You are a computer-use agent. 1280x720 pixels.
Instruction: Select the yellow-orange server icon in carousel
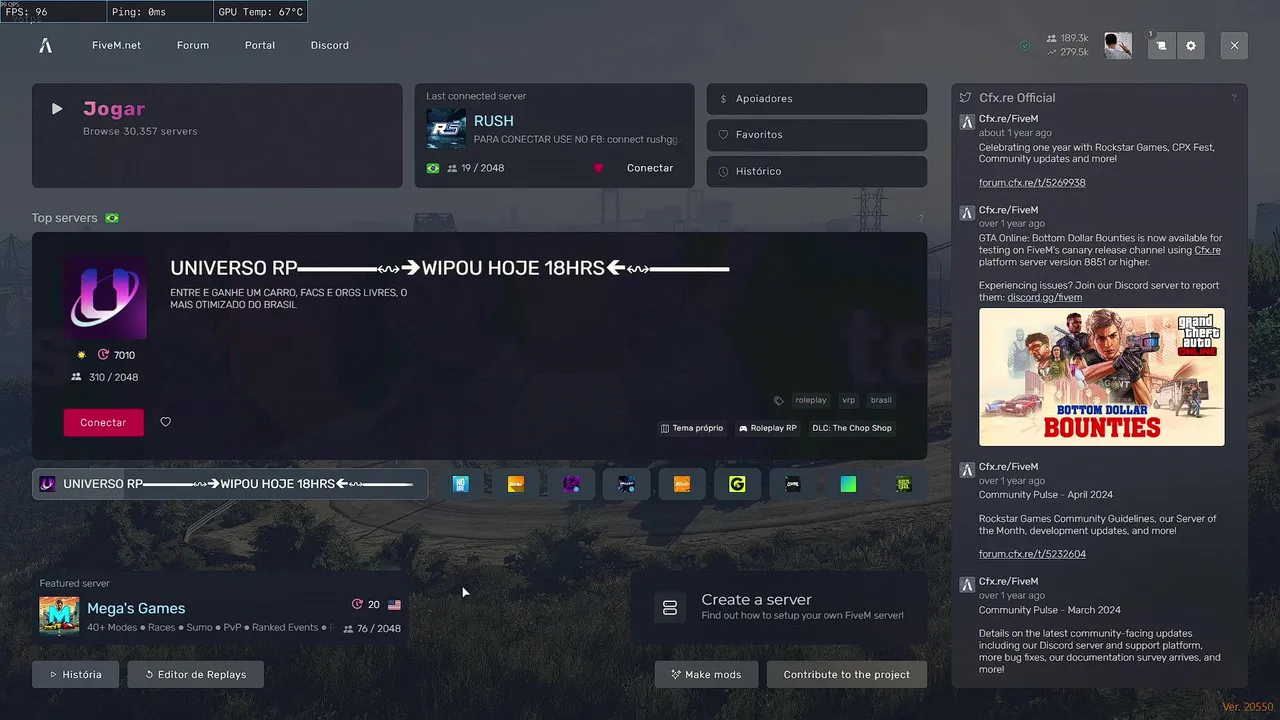click(x=516, y=484)
